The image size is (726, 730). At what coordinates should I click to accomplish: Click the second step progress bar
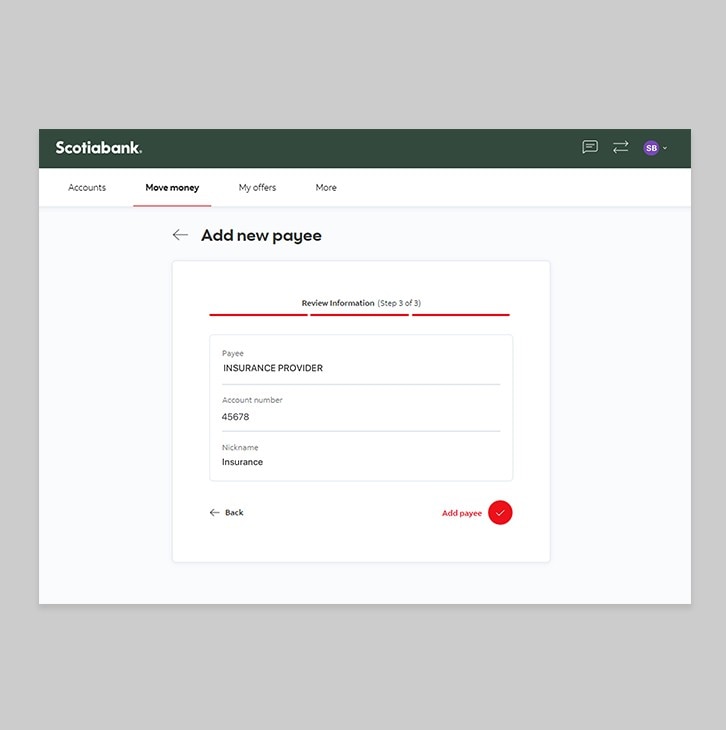point(360,315)
